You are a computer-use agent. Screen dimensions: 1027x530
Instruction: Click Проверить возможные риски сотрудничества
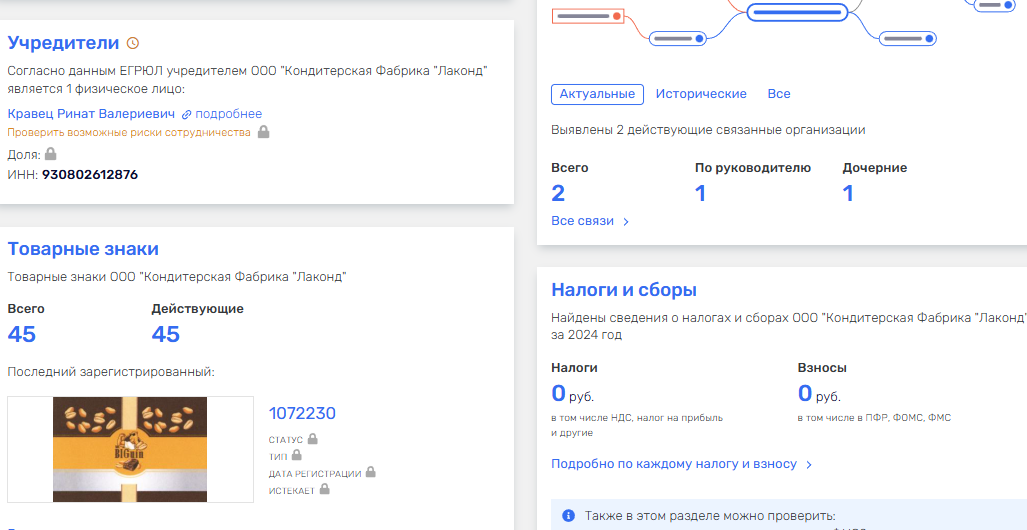click(129, 132)
